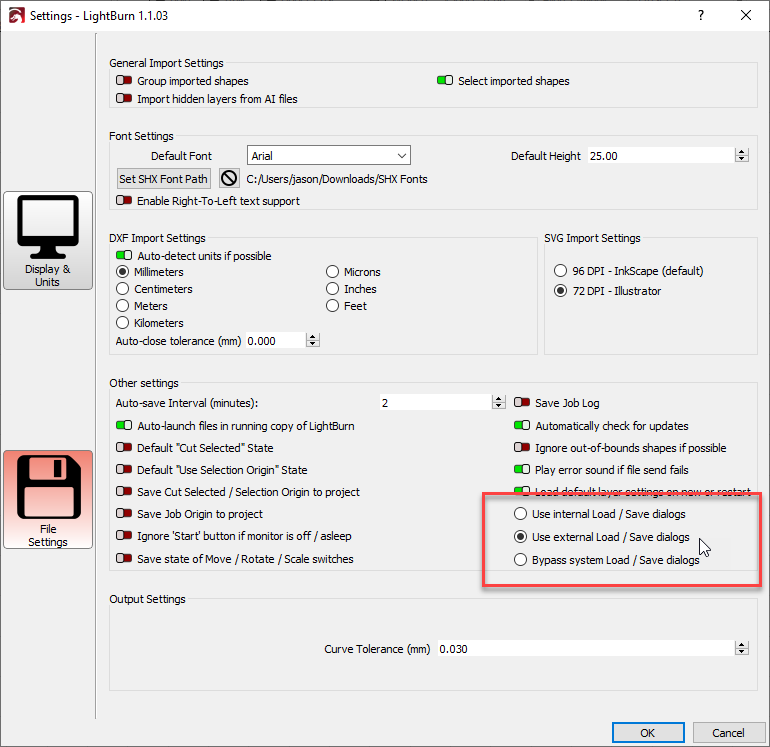The height and width of the screenshot is (747, 770).
Task: Click the LightBurn logo in title bar
Action: 15,16
